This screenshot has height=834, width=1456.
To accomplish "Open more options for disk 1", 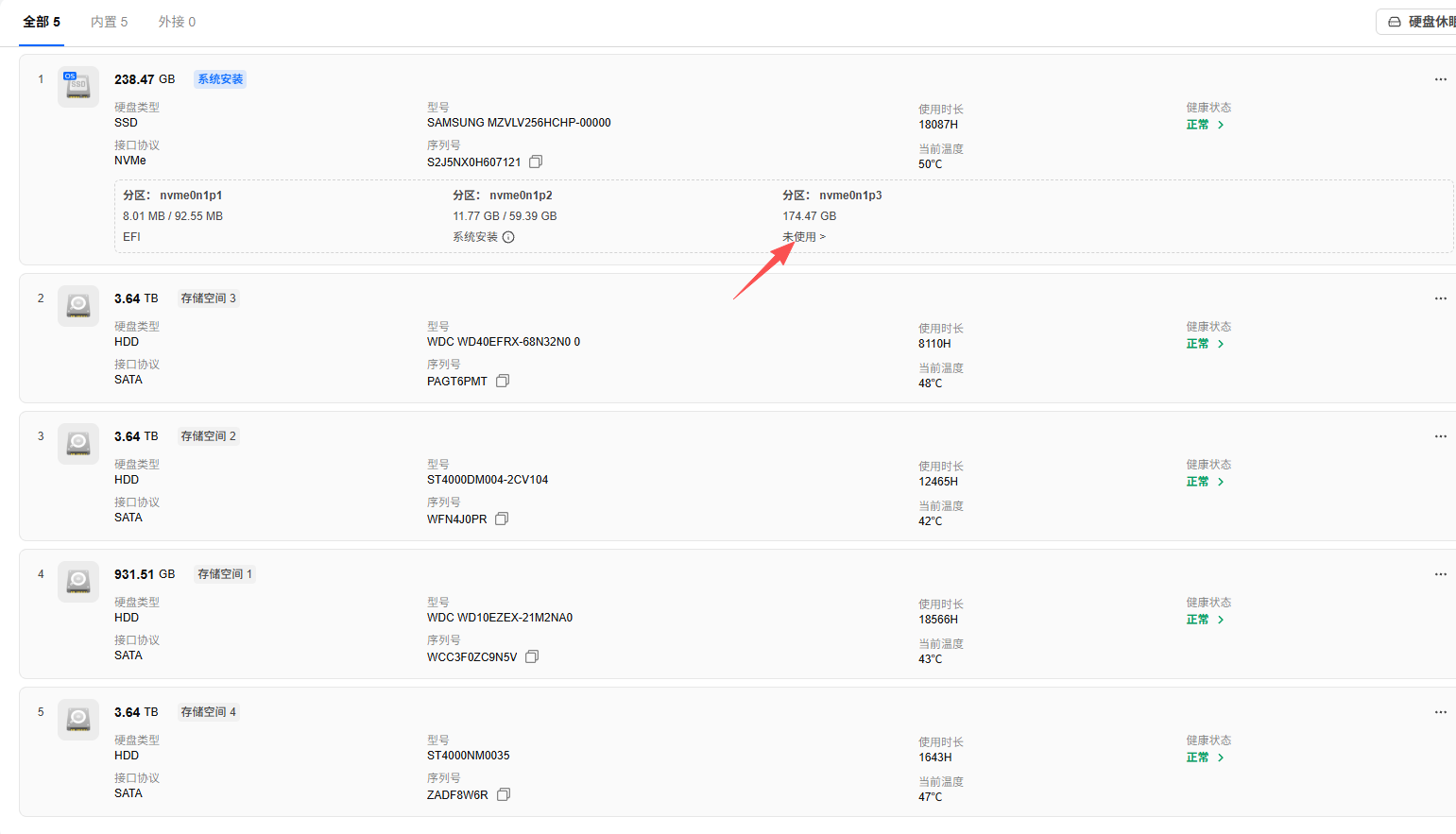I will click(x=1440, y=79).
